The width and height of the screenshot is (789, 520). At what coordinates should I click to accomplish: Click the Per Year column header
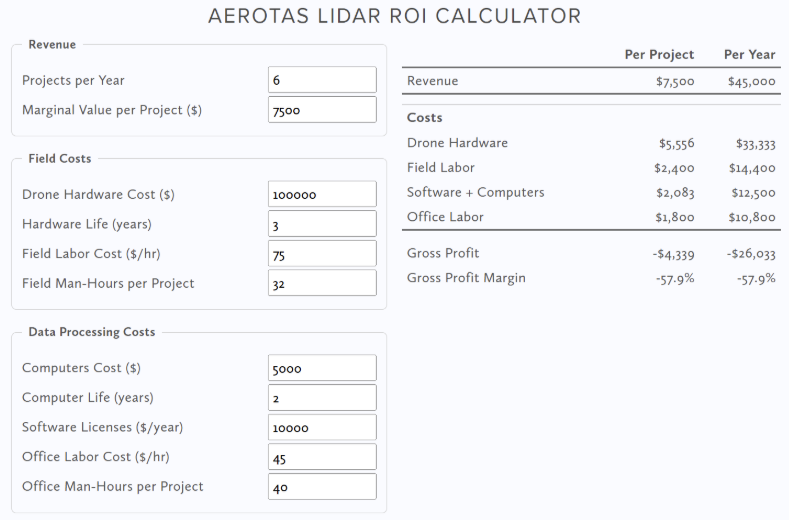point(749,55)
